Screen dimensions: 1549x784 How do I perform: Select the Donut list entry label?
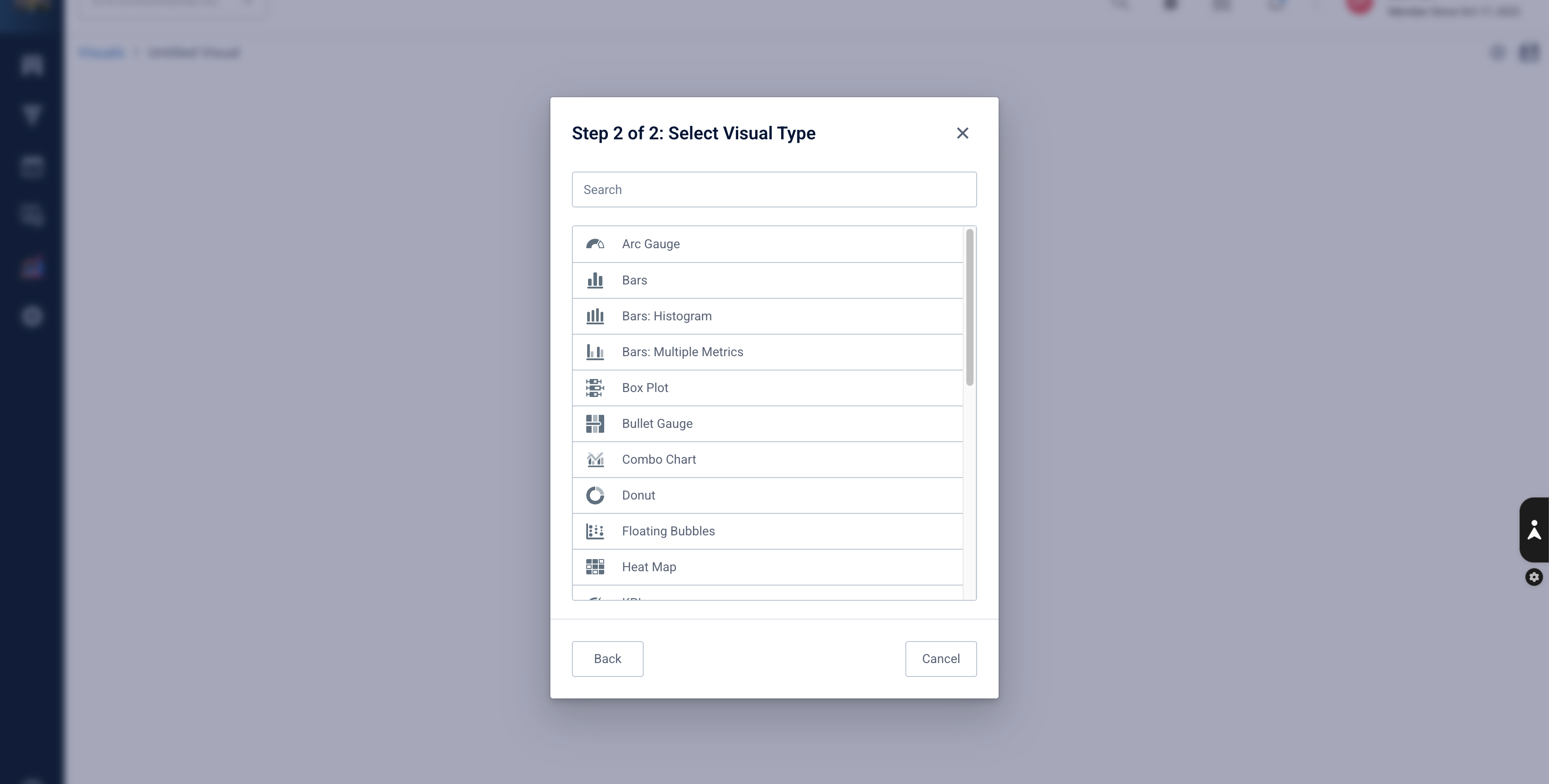(x=639, y=495)
